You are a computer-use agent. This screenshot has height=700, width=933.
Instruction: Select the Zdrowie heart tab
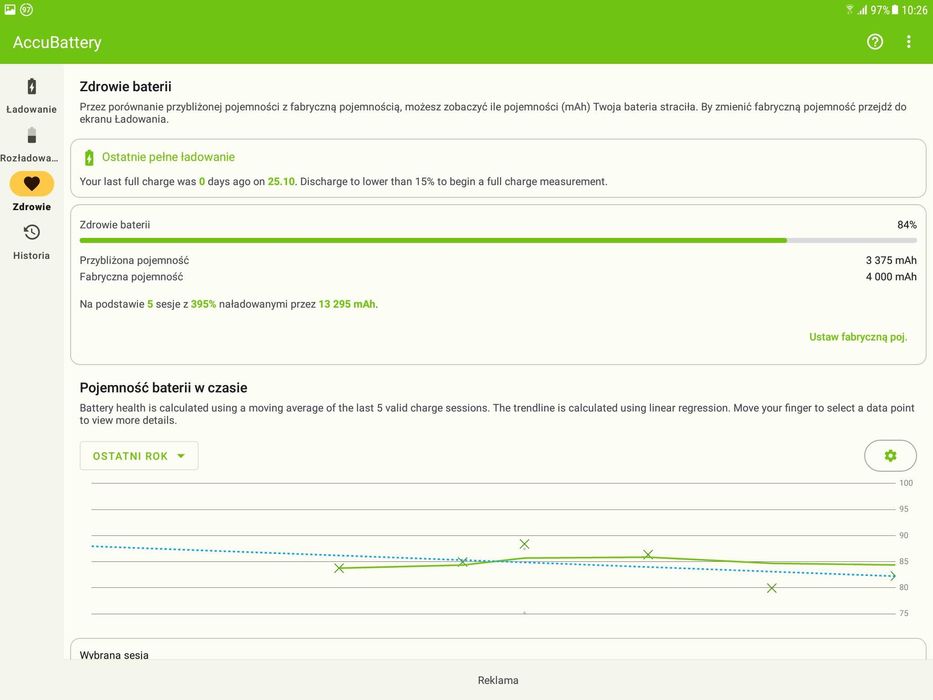point(32,192)
